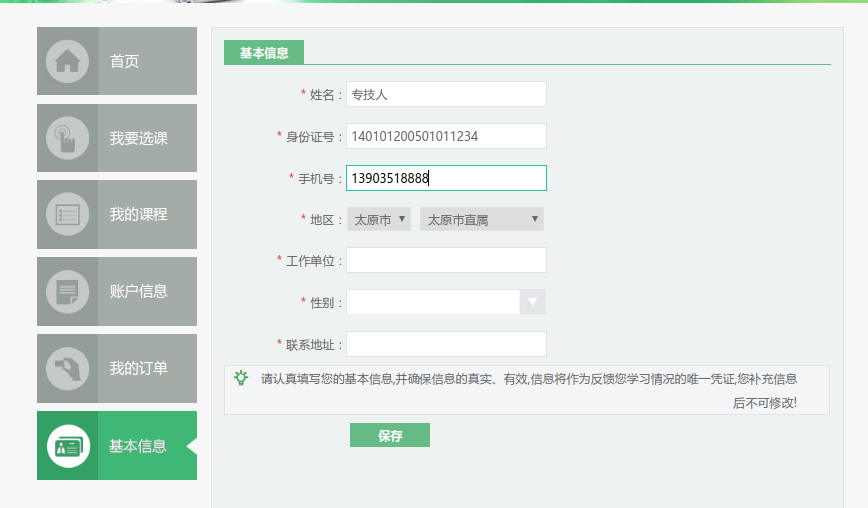This screenshot has width=868, height=508.
Task: Focus the 工作单位 work unit field
Action: coord(446,260)
